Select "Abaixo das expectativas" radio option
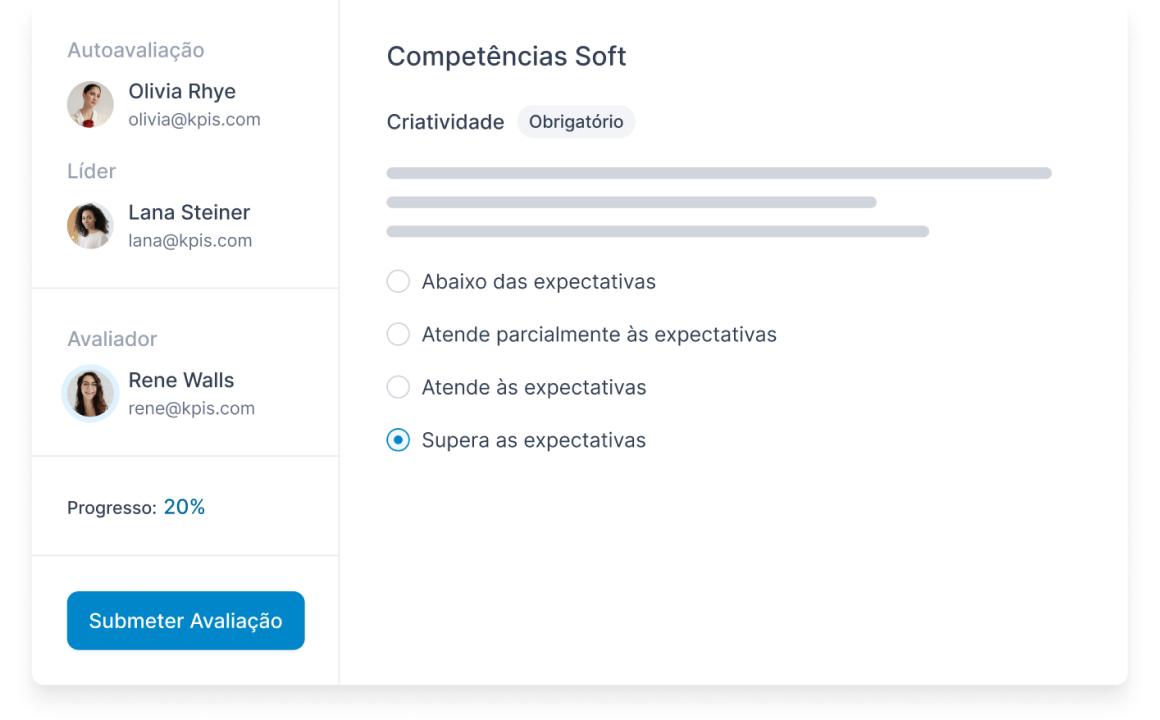The image size is (1160, 720). tap(398, 281)
